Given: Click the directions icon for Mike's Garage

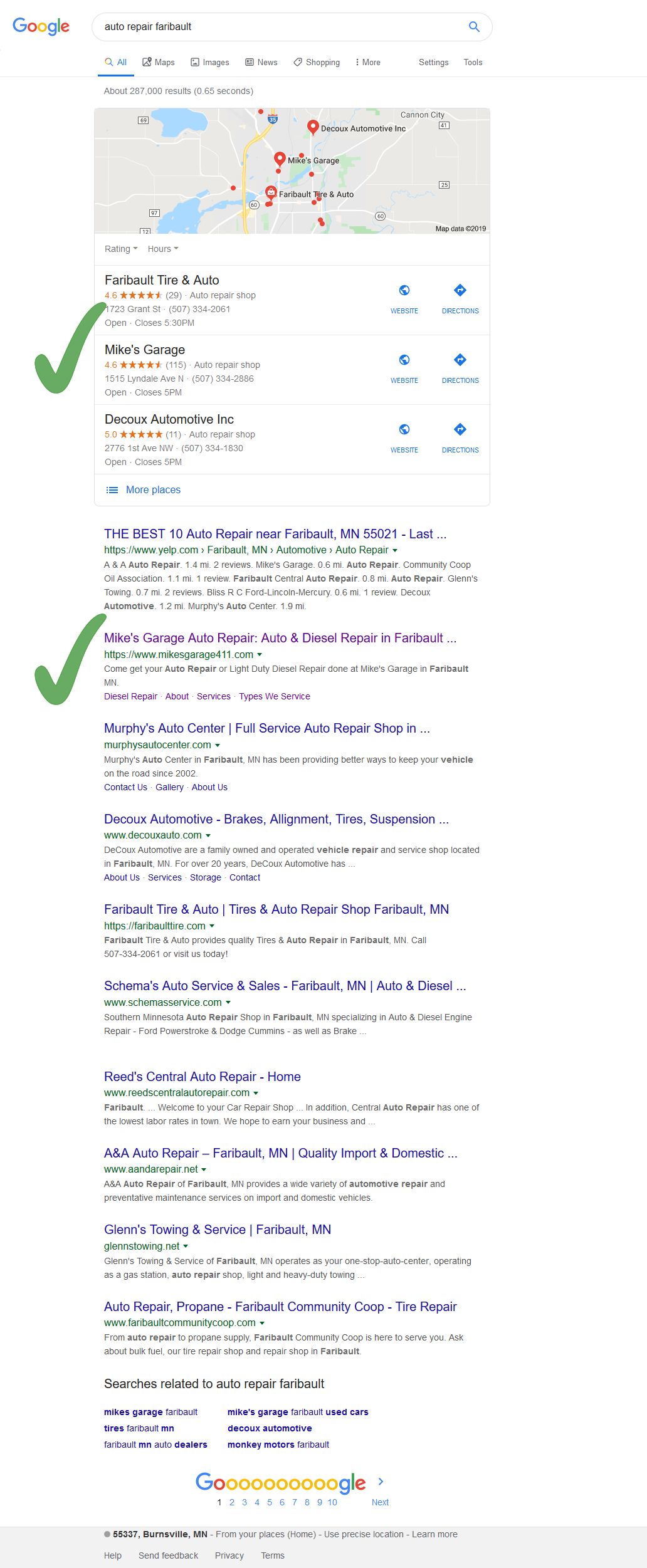Looking at the screenshot, I should (460, 360).
